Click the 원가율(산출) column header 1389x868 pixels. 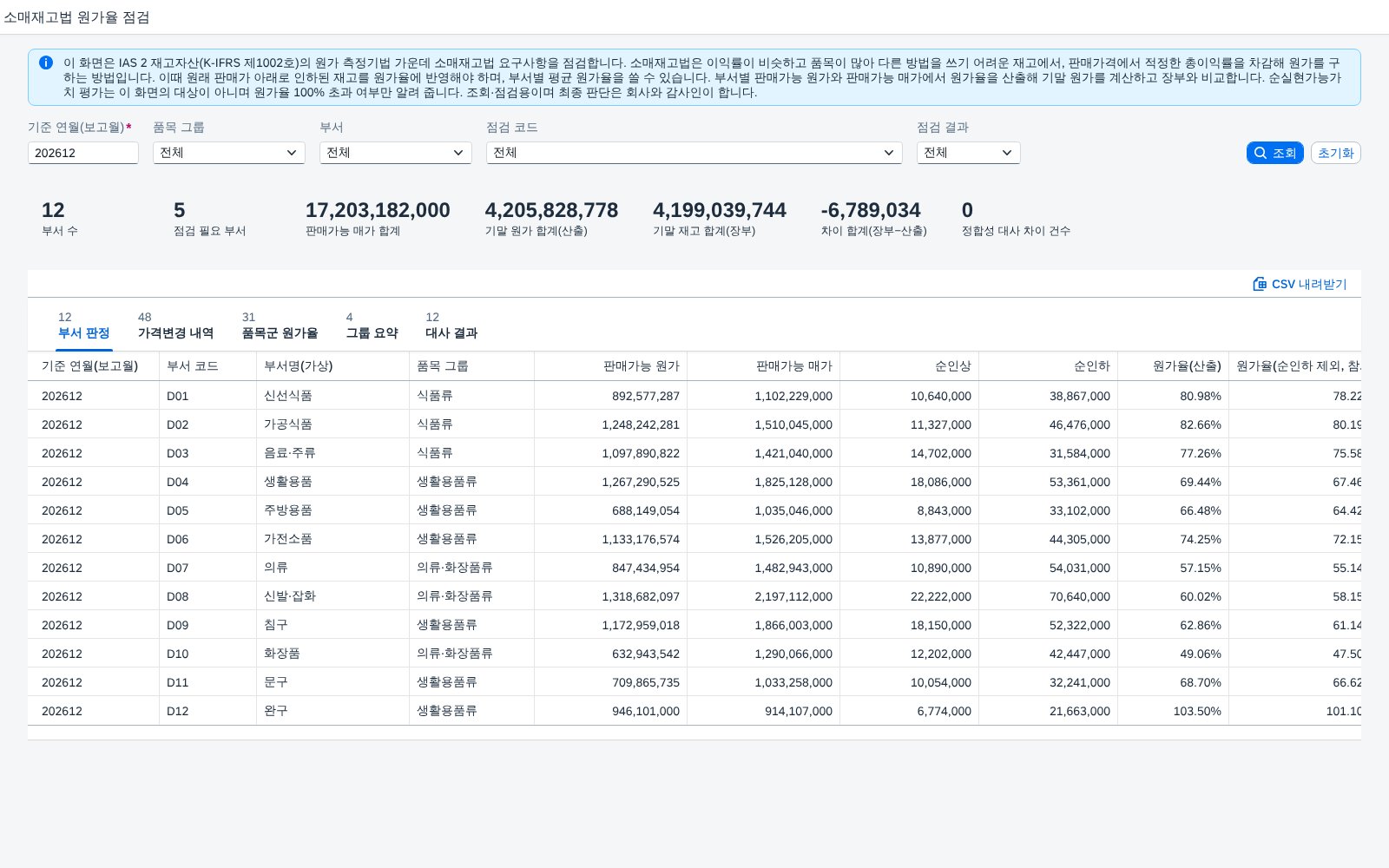pos(1174,366)
